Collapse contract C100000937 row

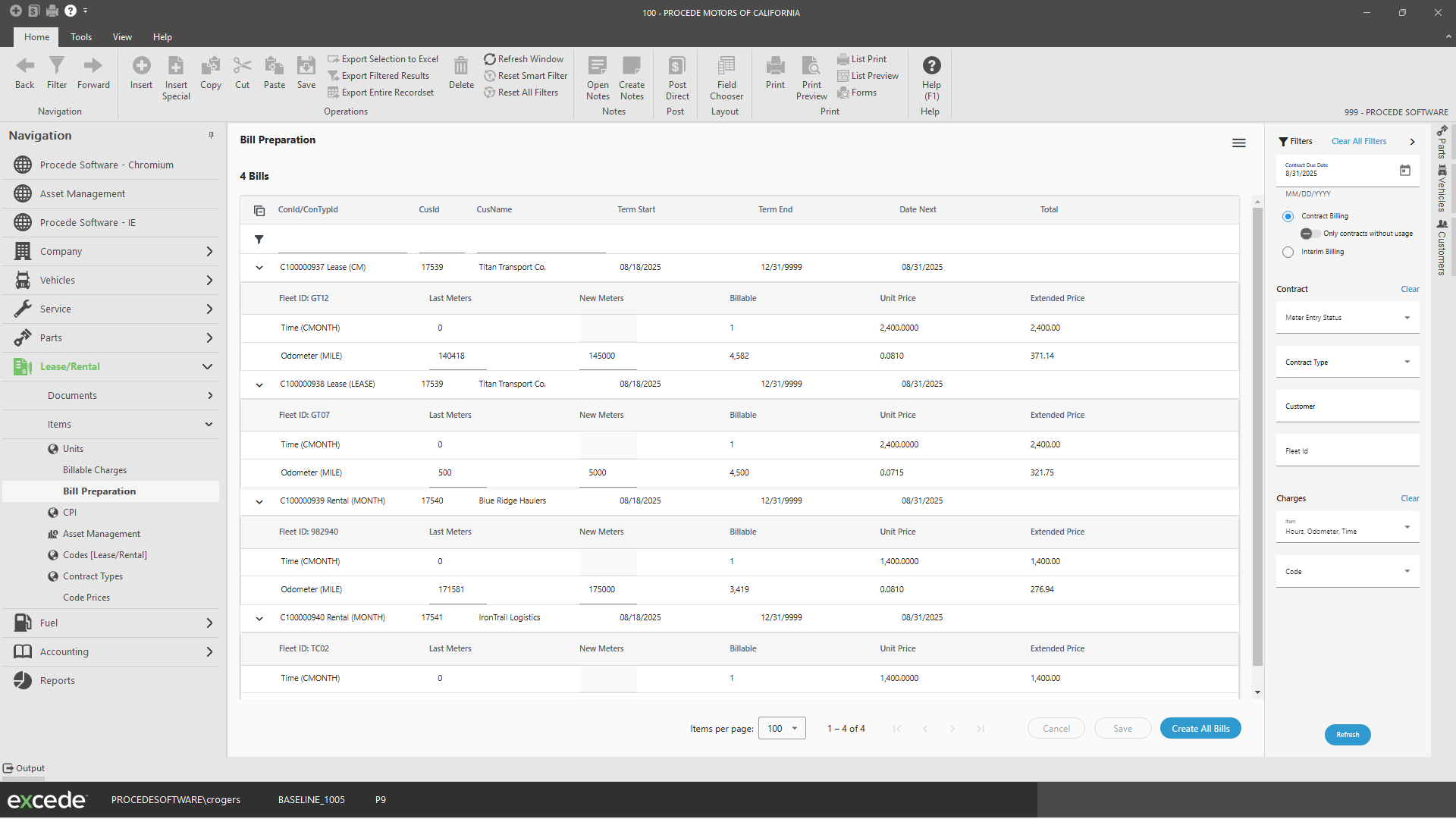[x=259, y=268]
